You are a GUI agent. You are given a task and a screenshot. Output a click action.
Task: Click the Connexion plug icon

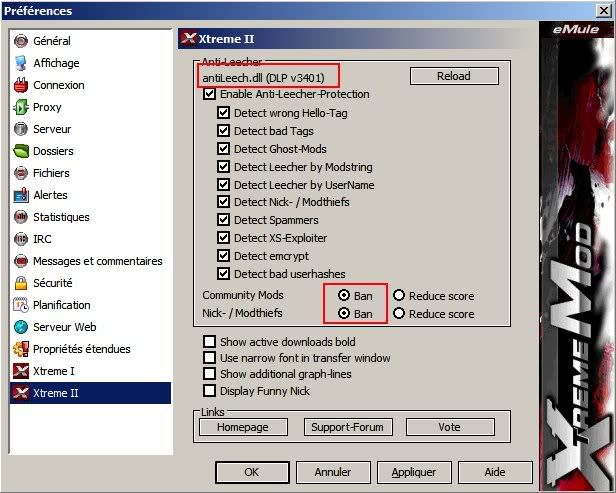click(x=21, y=85)
